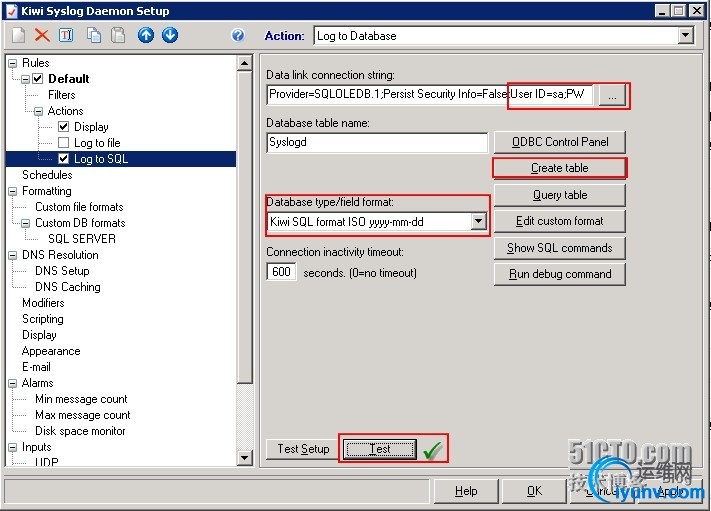Click the Query table button
This screenshot has width=711, height=511.
(x=560, y=195)
